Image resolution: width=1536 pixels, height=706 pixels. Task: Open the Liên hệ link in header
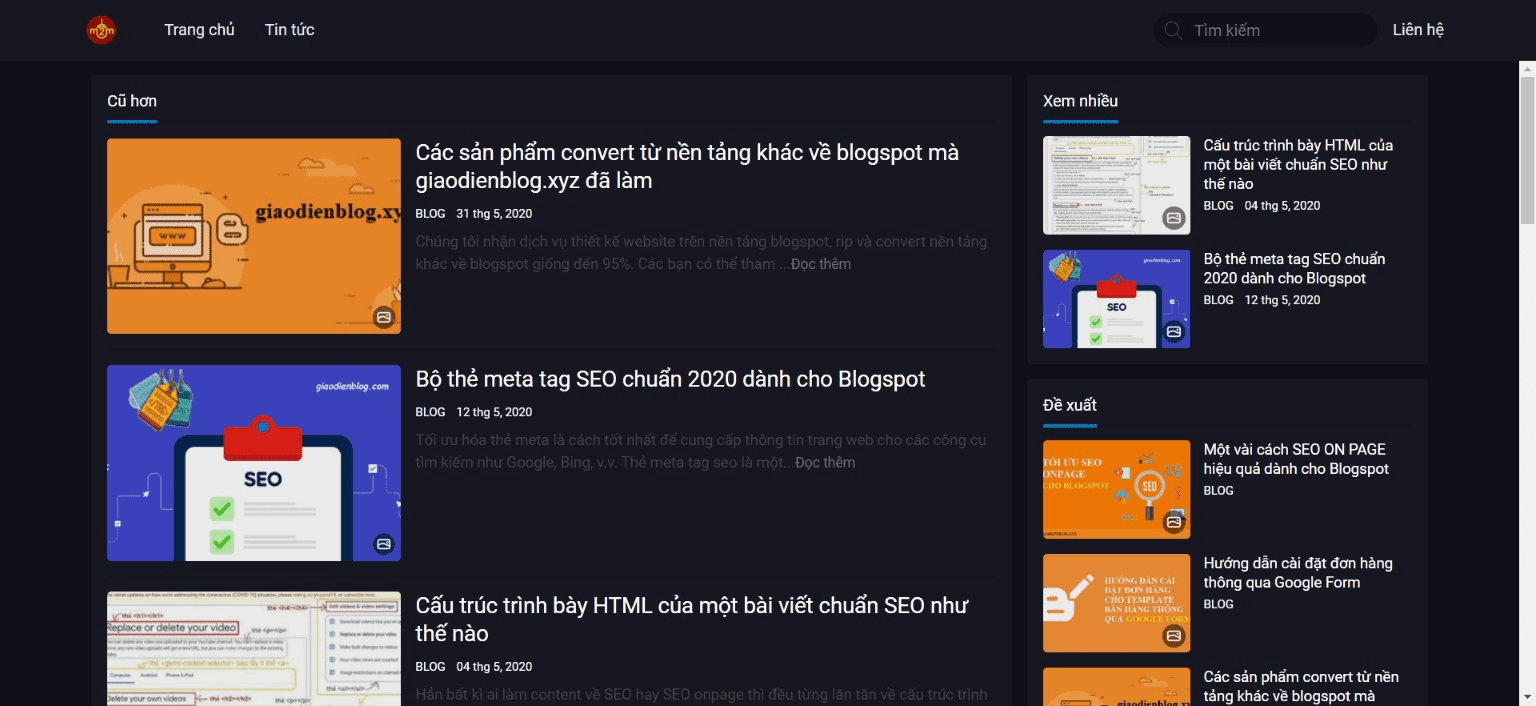pos(1418,30)
